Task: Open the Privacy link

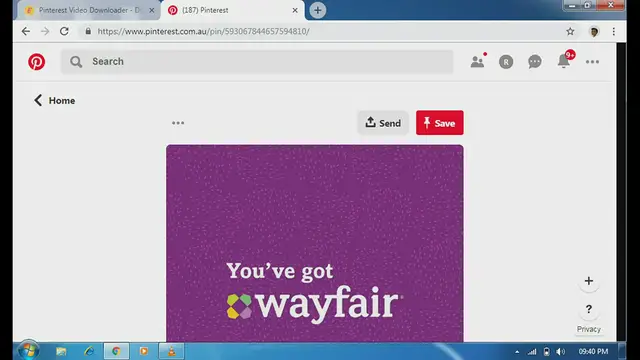Action: click(589, 329)
